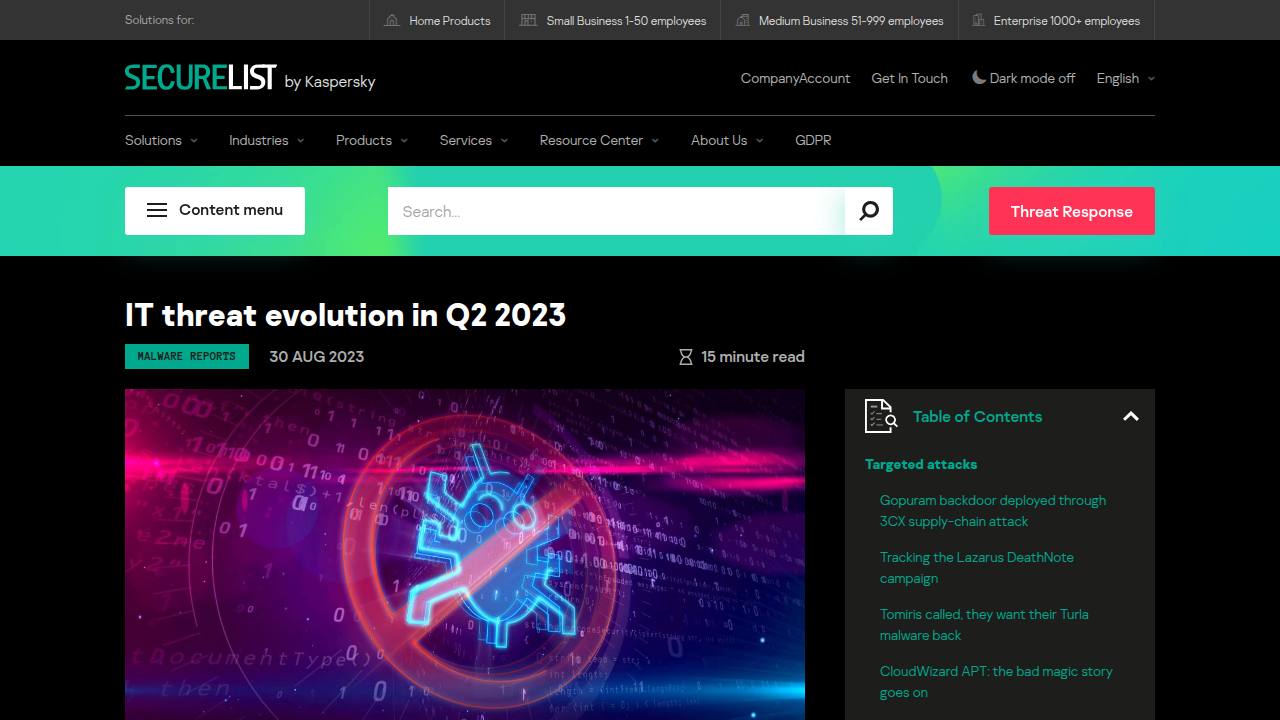The image size is (1280, 720).
Task: Click the Home Products building icon
Action: coord(392,20)
